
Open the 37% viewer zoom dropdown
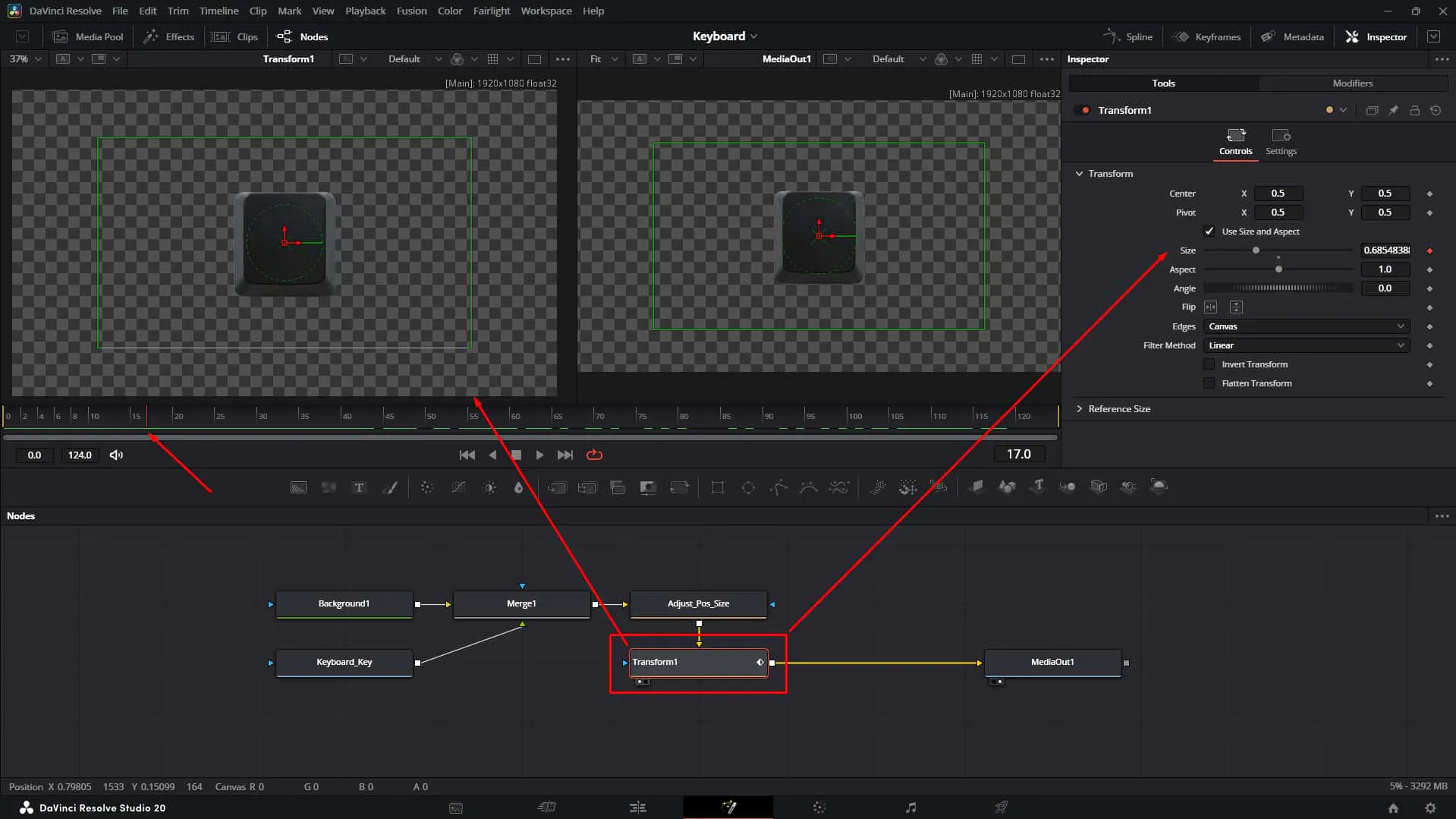[25, 59]
